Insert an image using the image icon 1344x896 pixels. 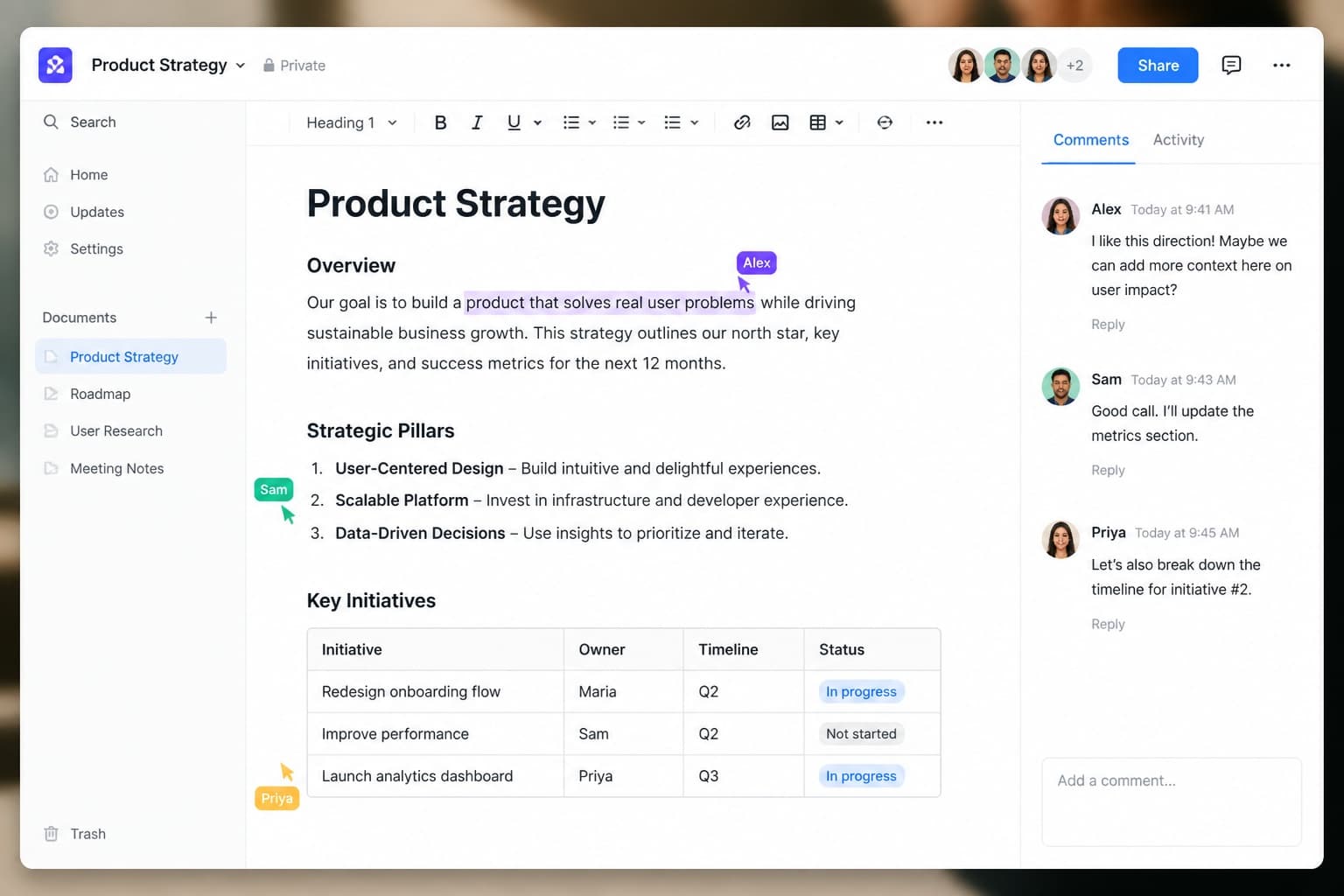pos(780,122)
